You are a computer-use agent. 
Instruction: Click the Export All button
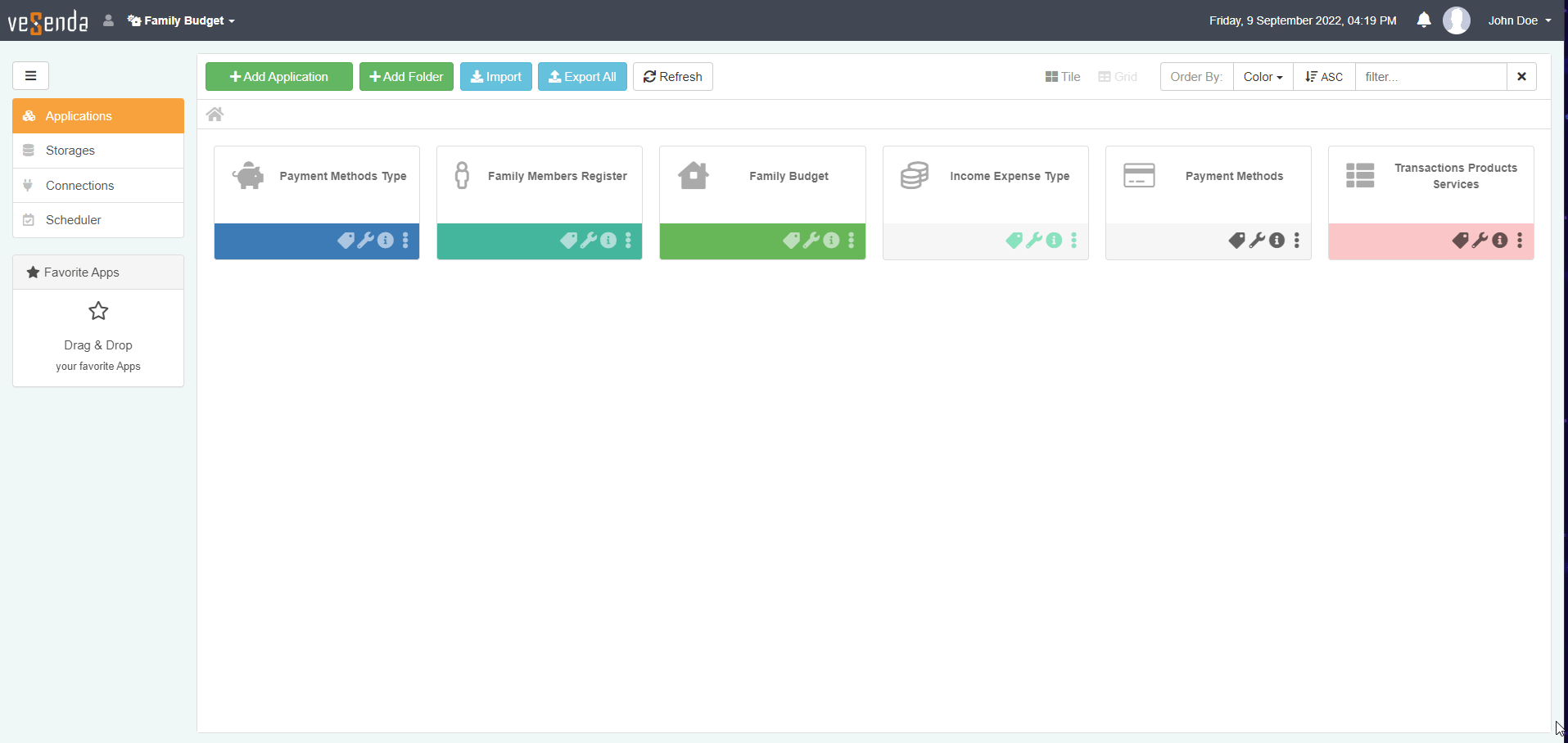coord(582,77)
